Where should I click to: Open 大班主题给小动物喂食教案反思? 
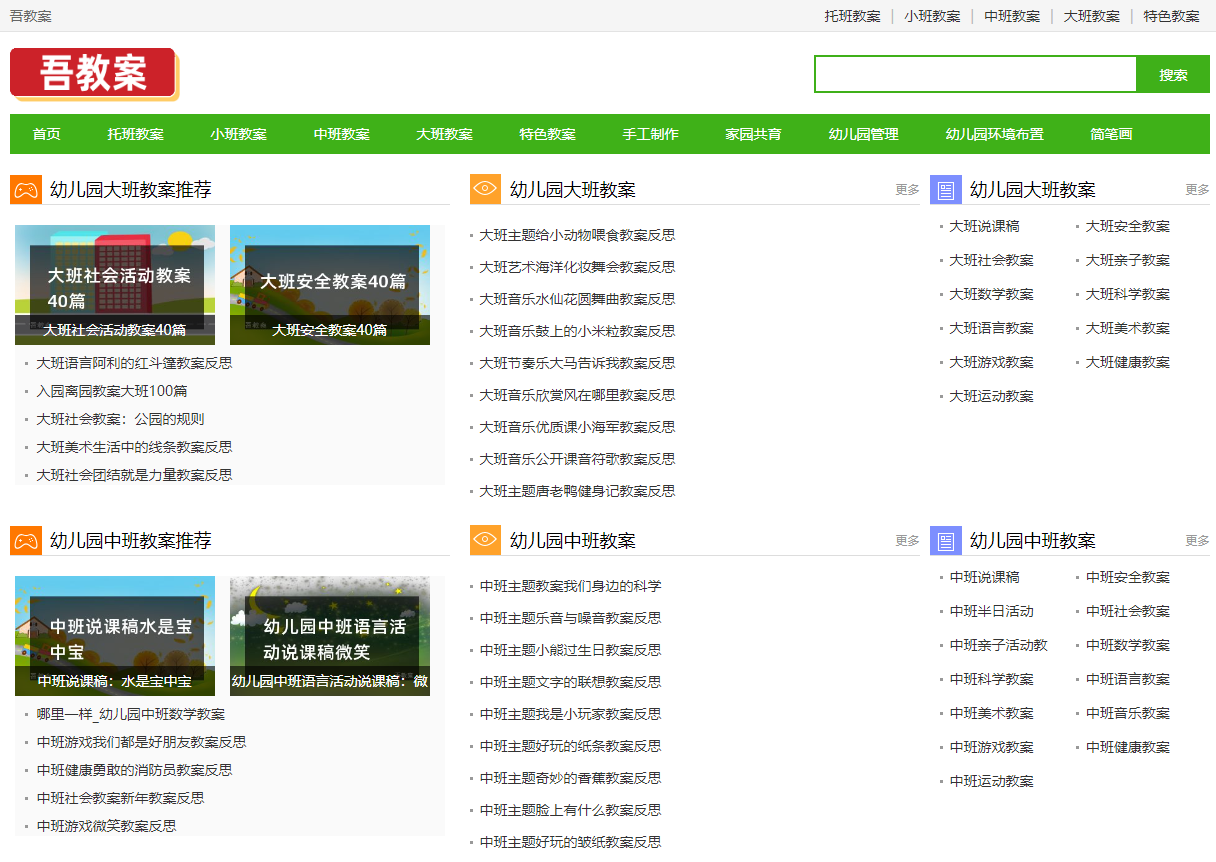click(577, 235)
